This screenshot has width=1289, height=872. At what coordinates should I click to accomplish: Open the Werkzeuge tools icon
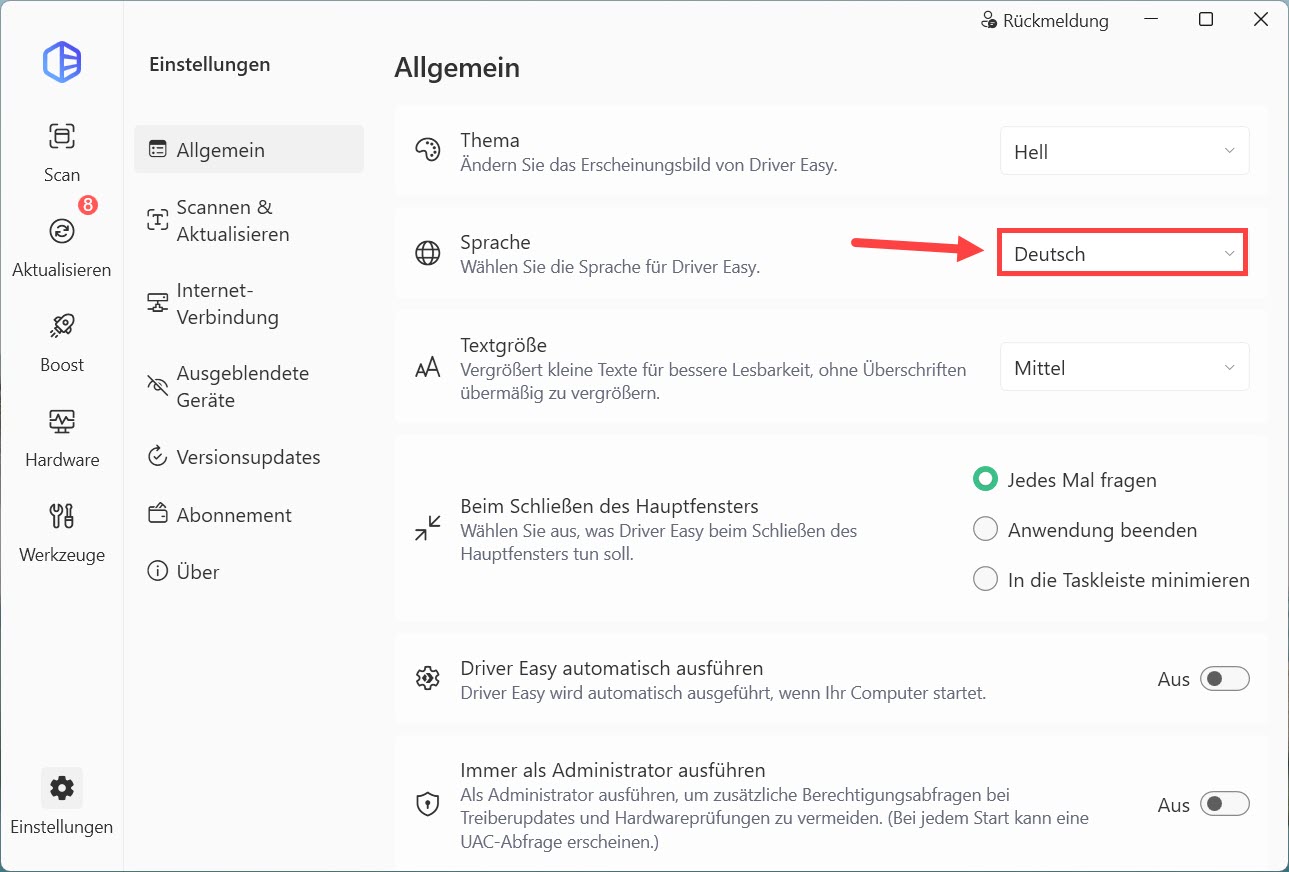(62, 516)
